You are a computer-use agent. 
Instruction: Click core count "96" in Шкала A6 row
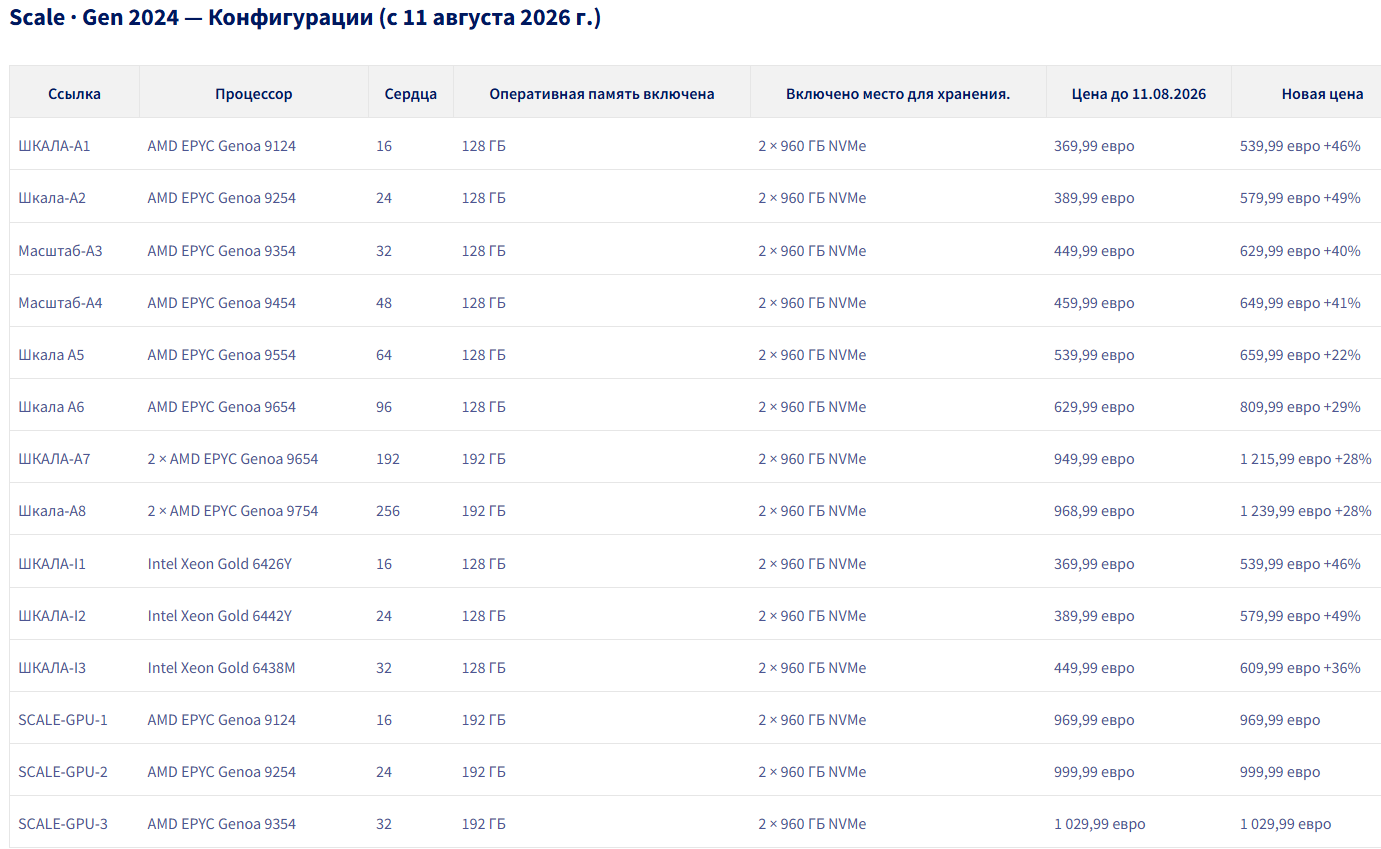[384, 407]
